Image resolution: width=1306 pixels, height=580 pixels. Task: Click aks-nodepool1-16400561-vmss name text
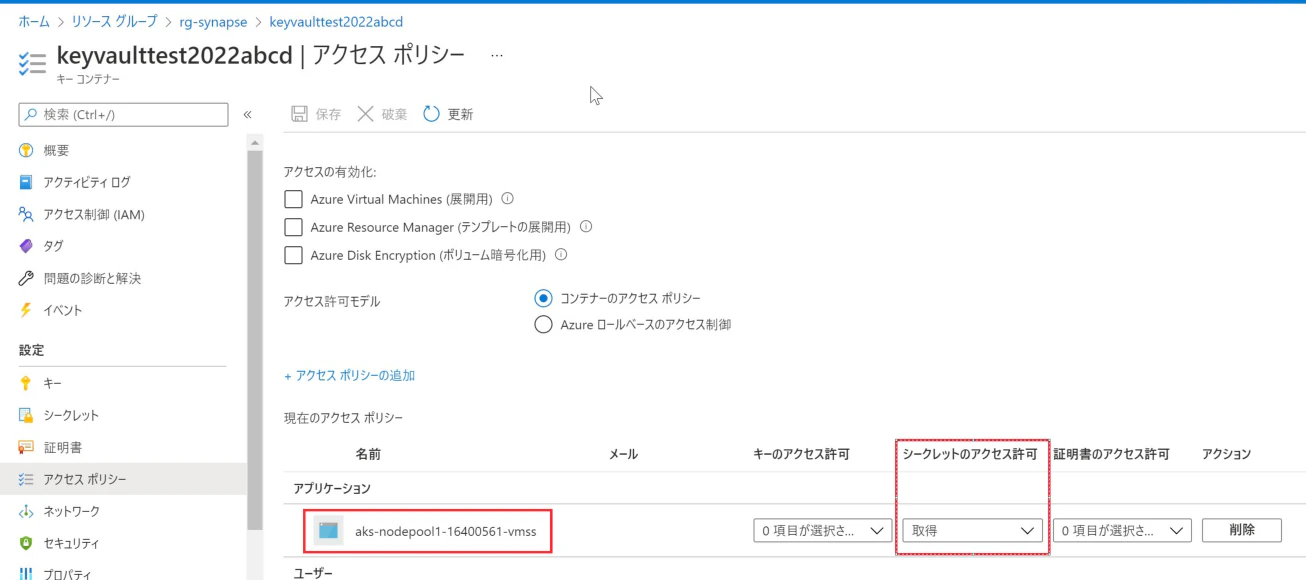coord(446,531)
